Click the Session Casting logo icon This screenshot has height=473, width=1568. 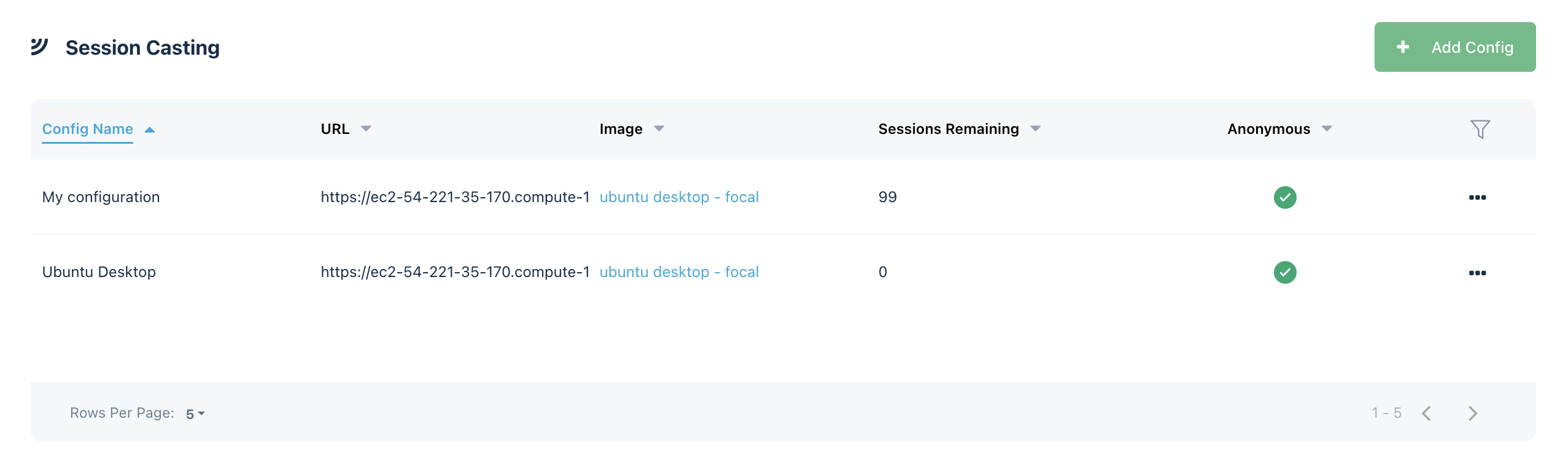[39, 47]
